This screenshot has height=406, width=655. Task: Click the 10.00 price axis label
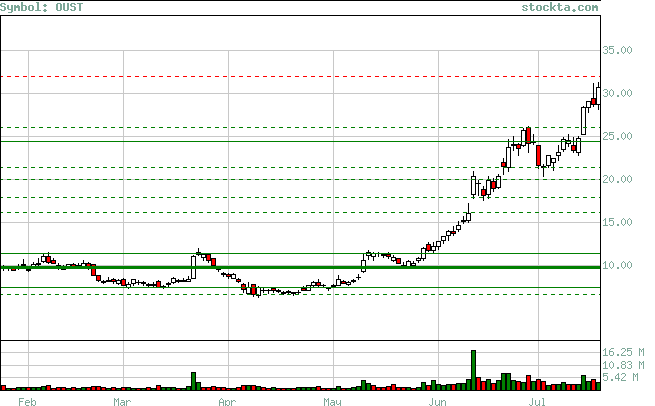tap(617, 265)
